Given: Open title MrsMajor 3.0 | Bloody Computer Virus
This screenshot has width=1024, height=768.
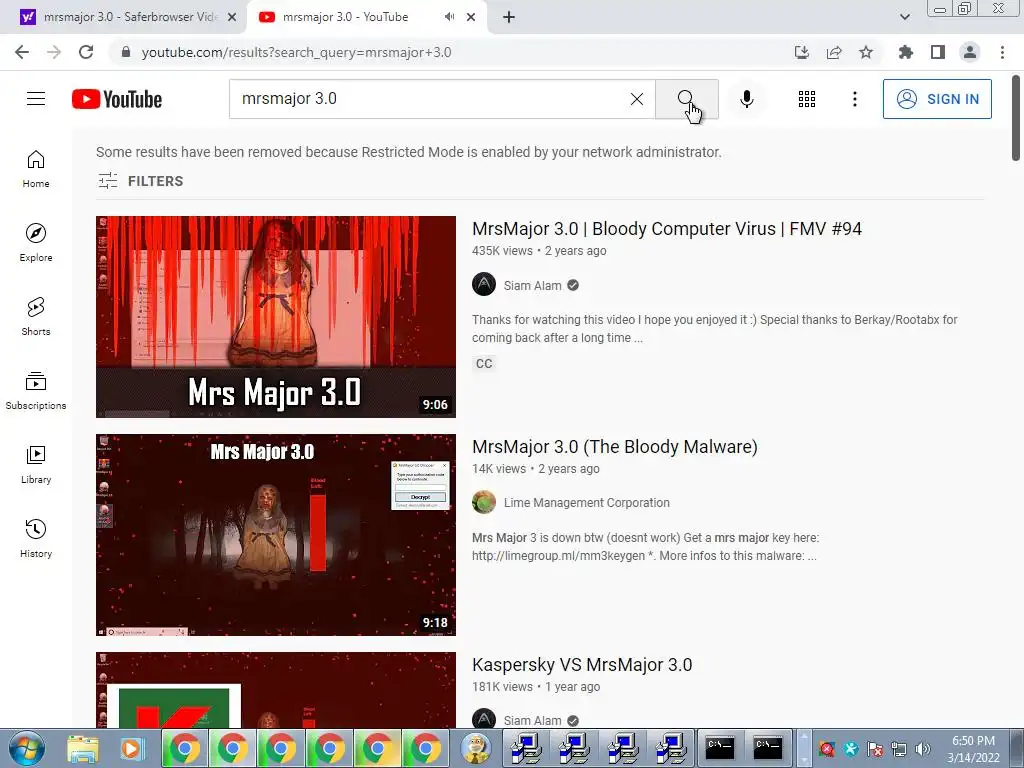Looking at the screenshot, I should (x=666, y=229).
